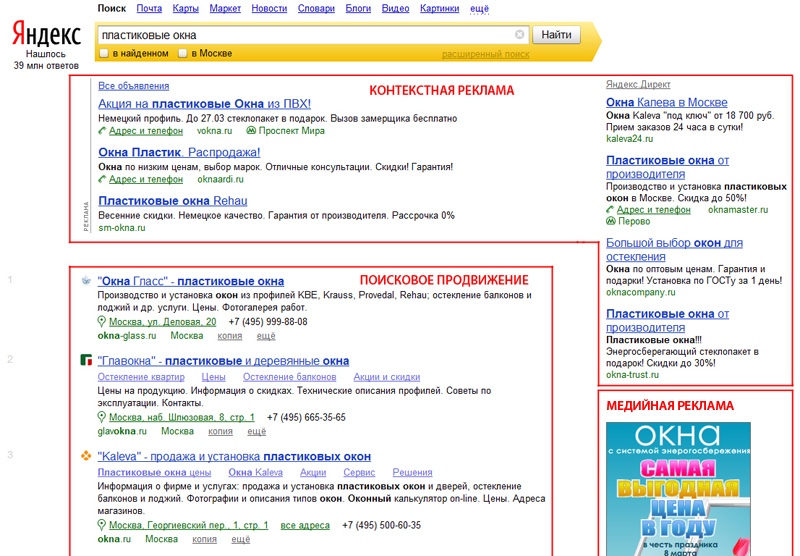800x556 pixels.
Task: Open the 'Пластиковые окна цены' sitelink
Action: 154,472
